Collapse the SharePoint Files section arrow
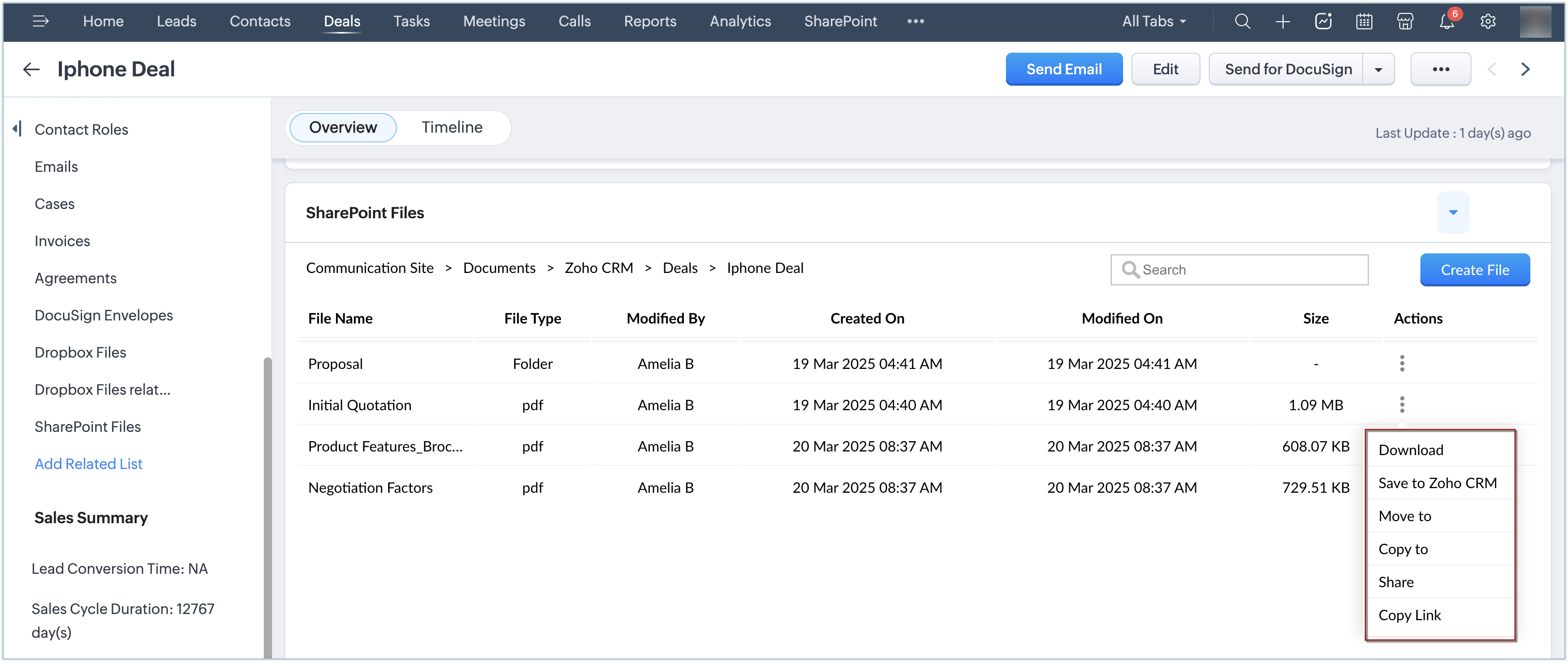The image size is (1568, 662). tap(1453, 213)
